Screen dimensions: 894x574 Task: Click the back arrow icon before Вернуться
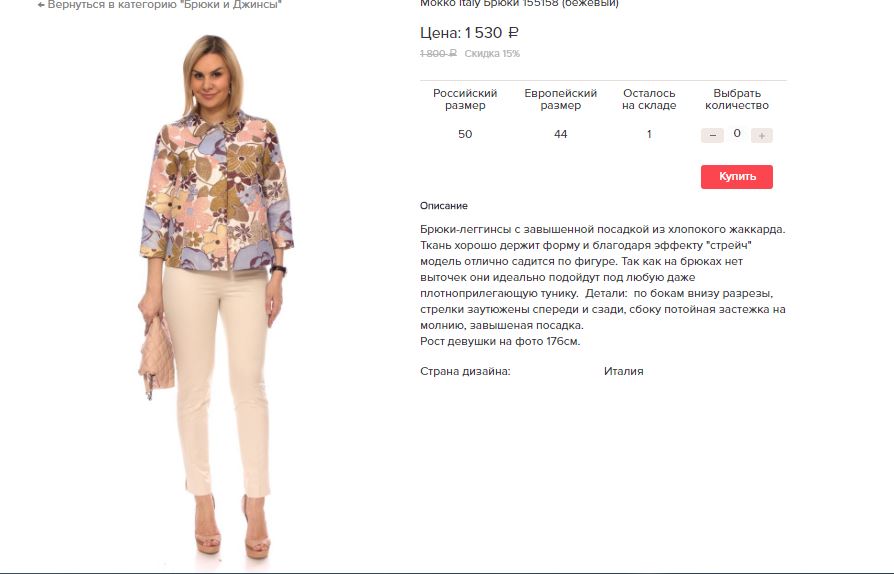click(x=41, y=5)
